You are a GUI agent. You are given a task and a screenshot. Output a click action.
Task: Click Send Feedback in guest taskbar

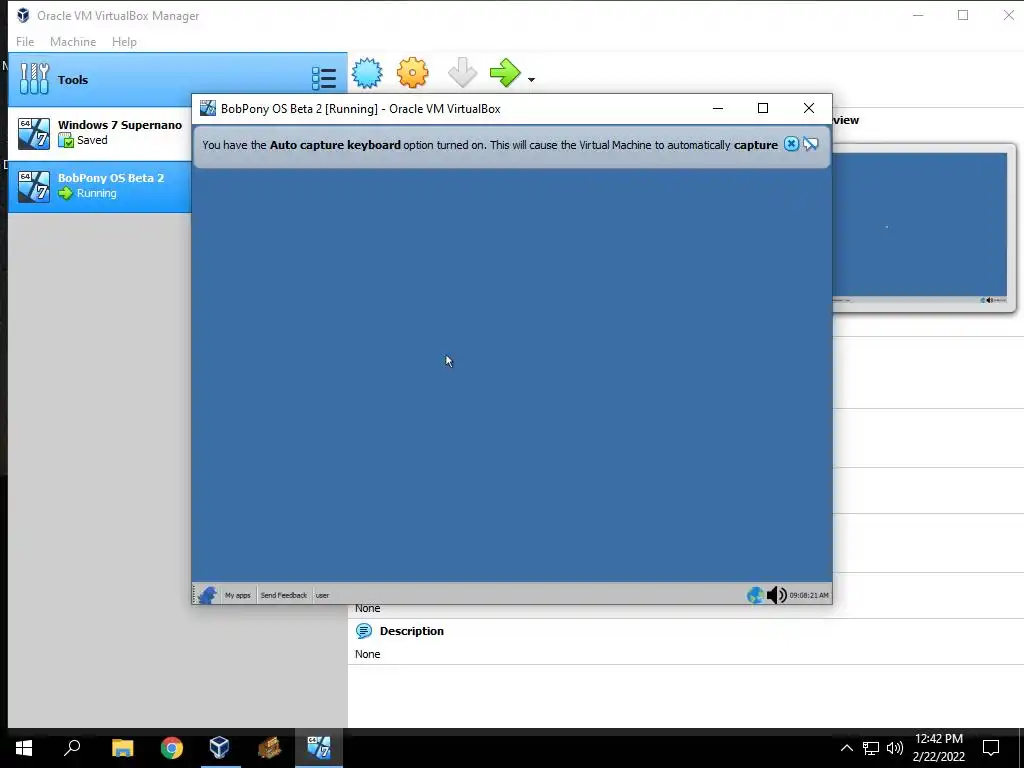(283, 595)
